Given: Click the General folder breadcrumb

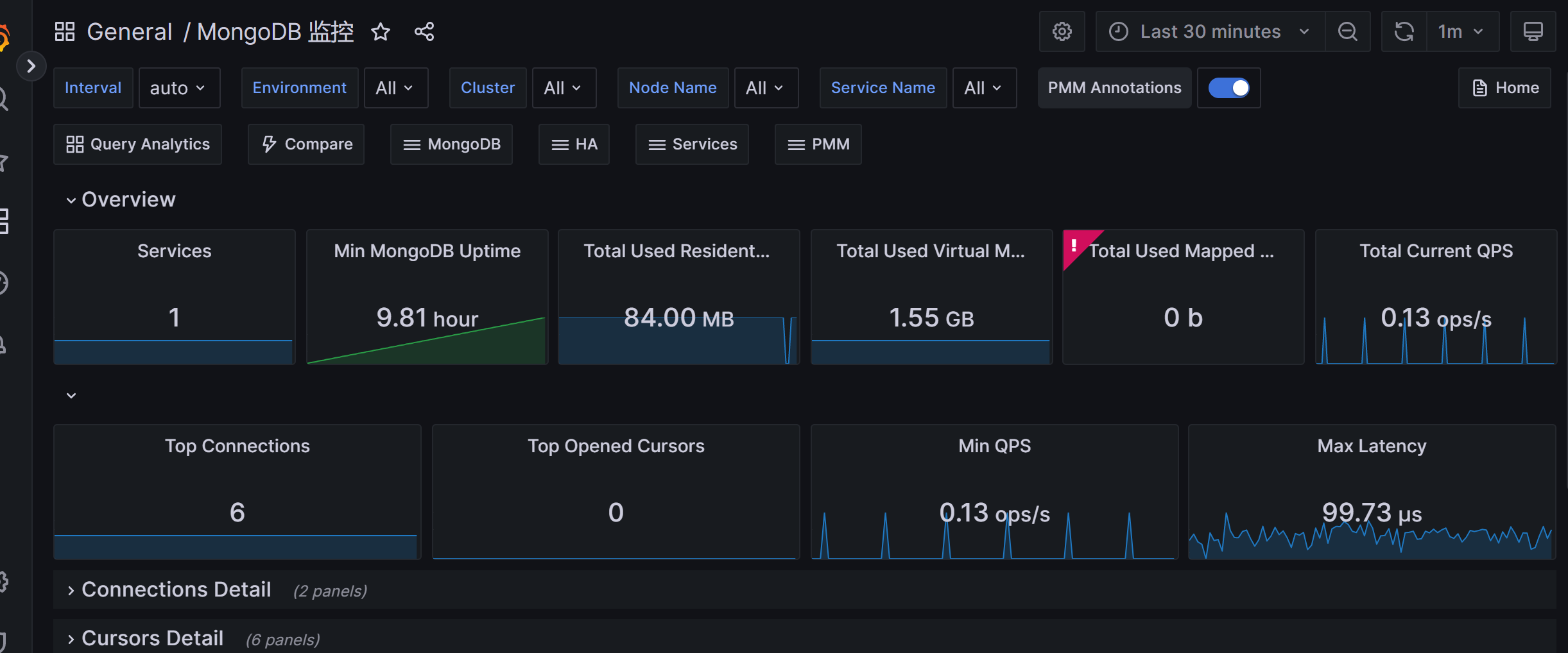Looking at the screenshot, I should [130, 31].
